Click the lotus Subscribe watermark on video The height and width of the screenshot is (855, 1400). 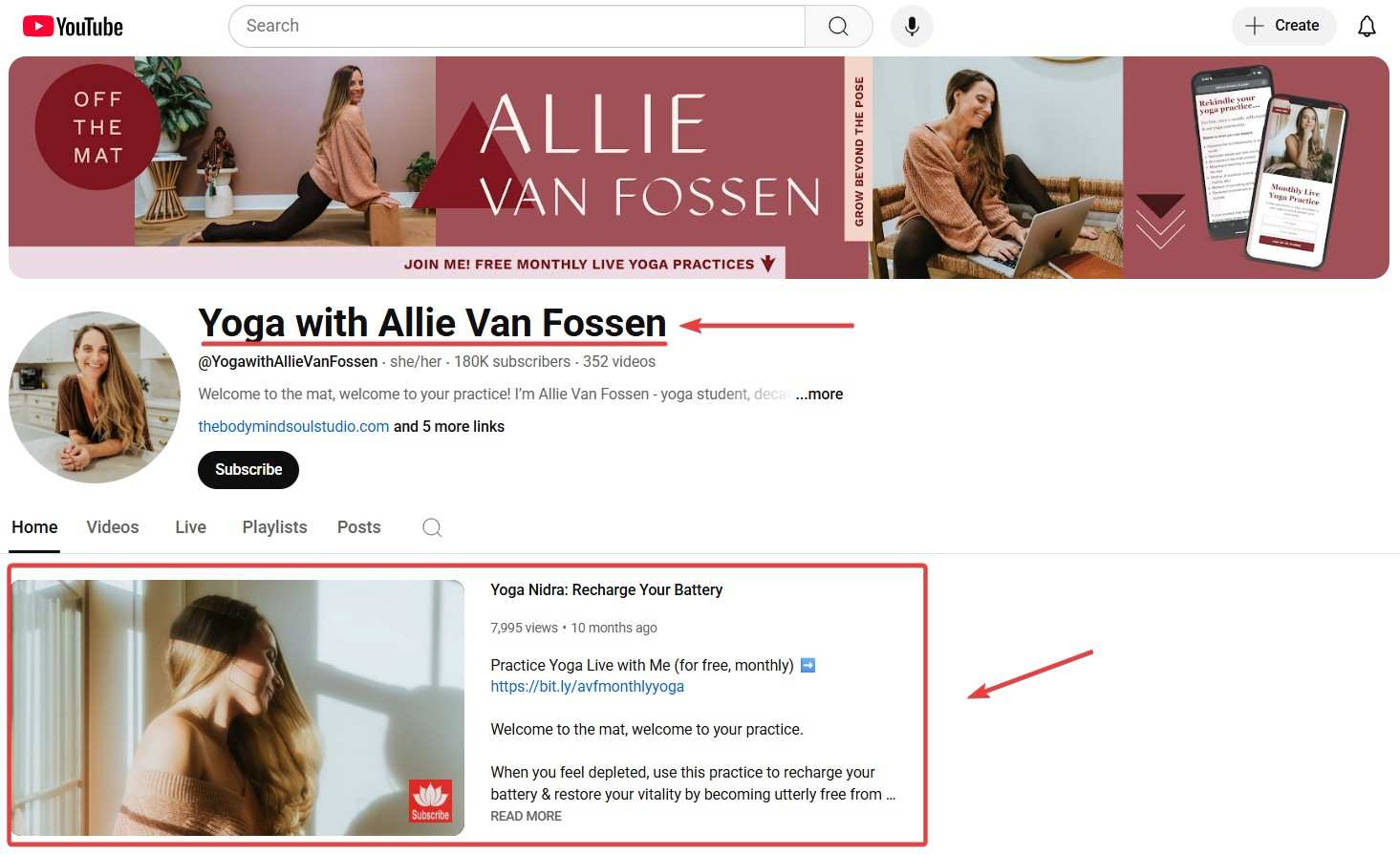point(430,801)
